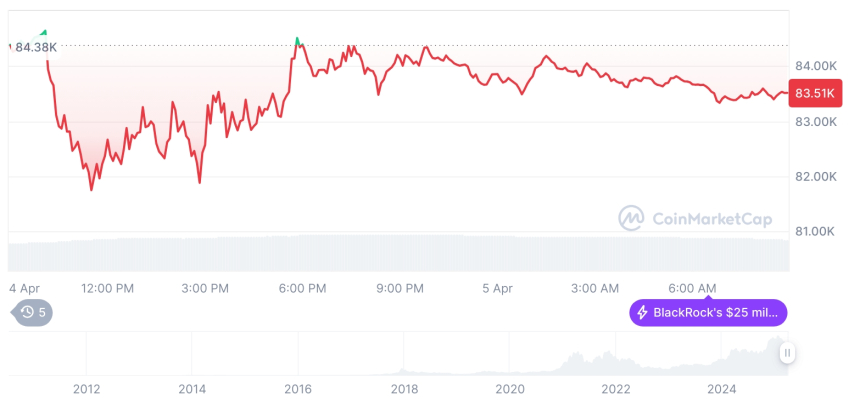Click the 12:00 PM time axis label
Viewport: 860px width, 401px height.
[107, 288]
